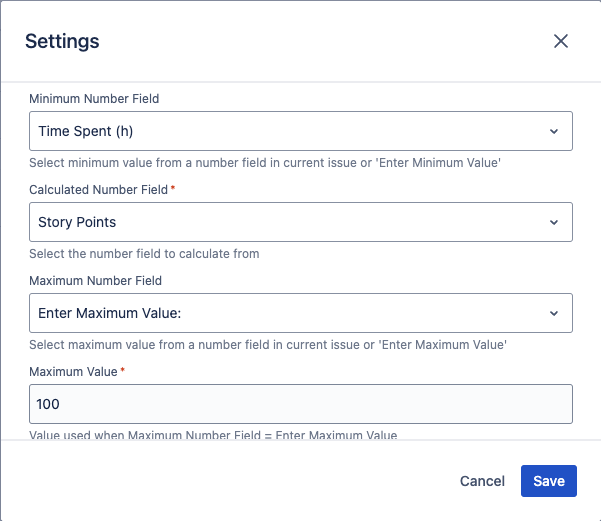Image resolution: width=601 pixels, height=521 pixels.
Task: Click chevron arrow on Enter Maximum Value dropdown
Action: click(554, 313)
